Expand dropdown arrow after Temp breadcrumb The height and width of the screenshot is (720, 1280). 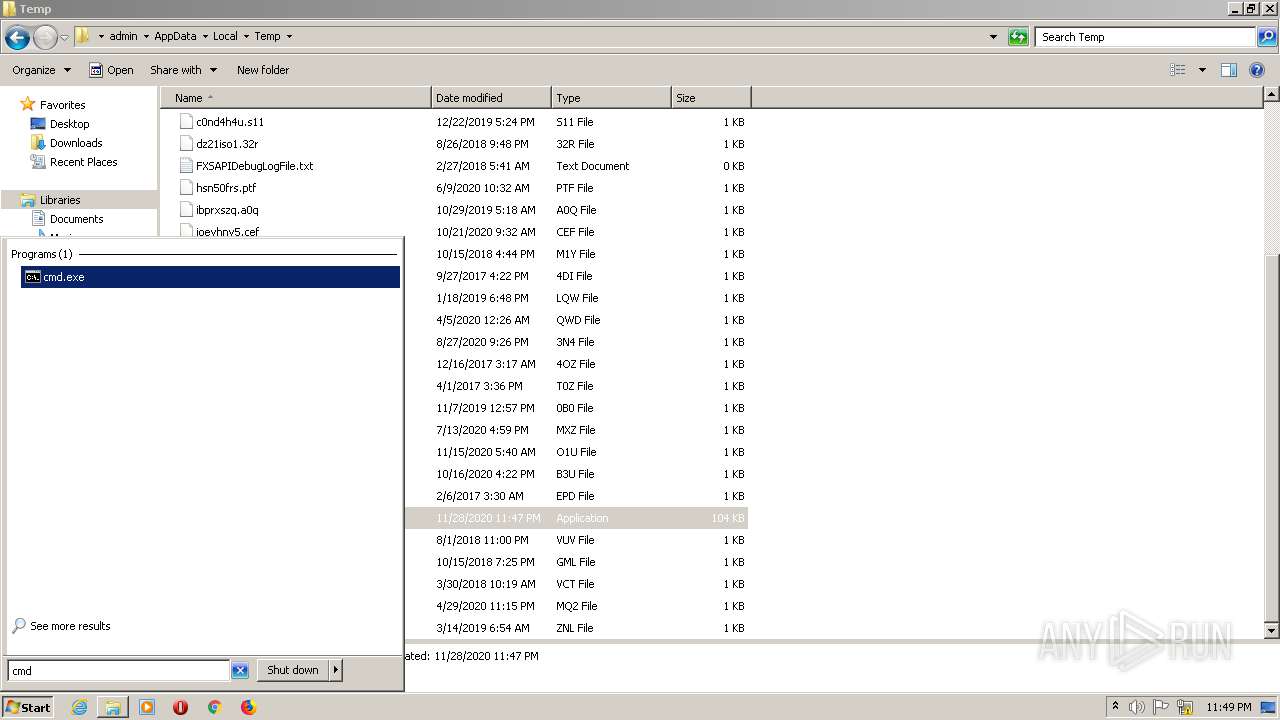tap(289, 36)
